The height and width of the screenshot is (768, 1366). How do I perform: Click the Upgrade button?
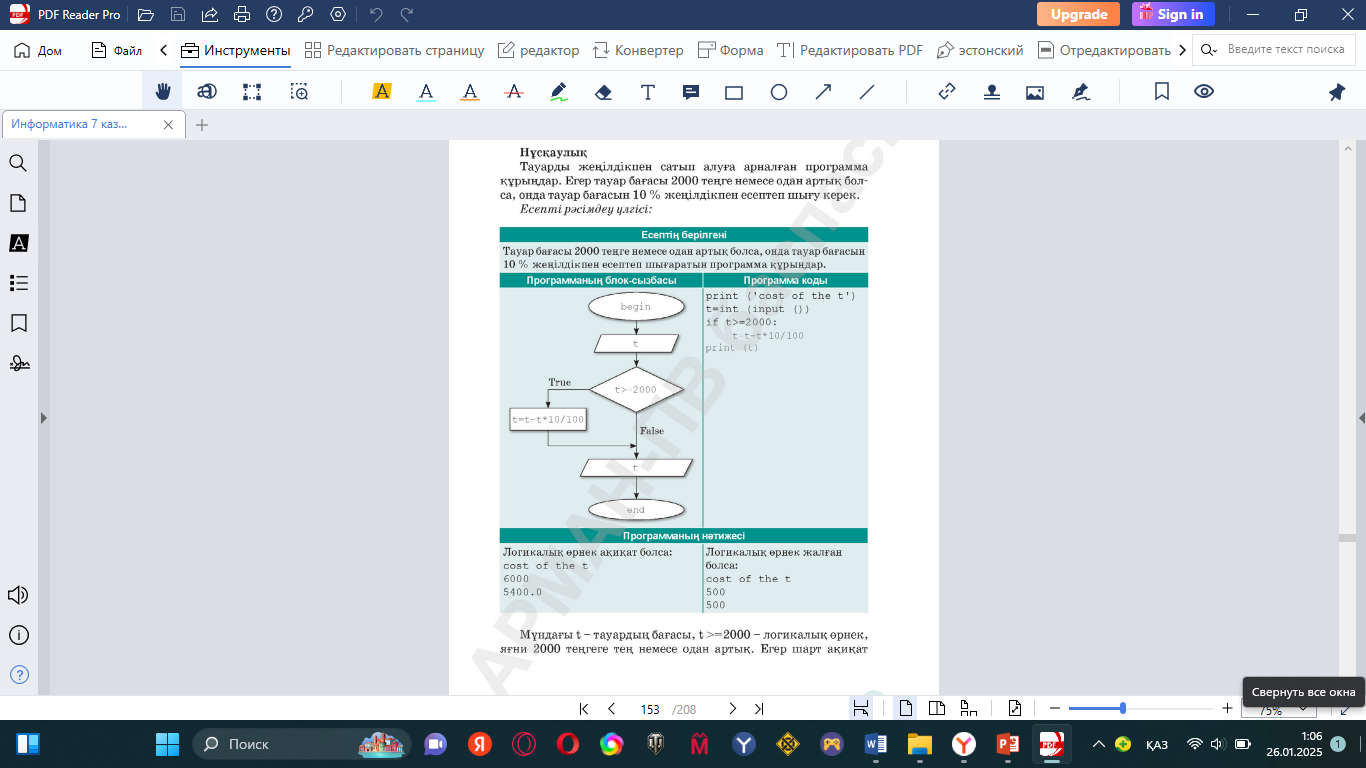coord(1078,14)
